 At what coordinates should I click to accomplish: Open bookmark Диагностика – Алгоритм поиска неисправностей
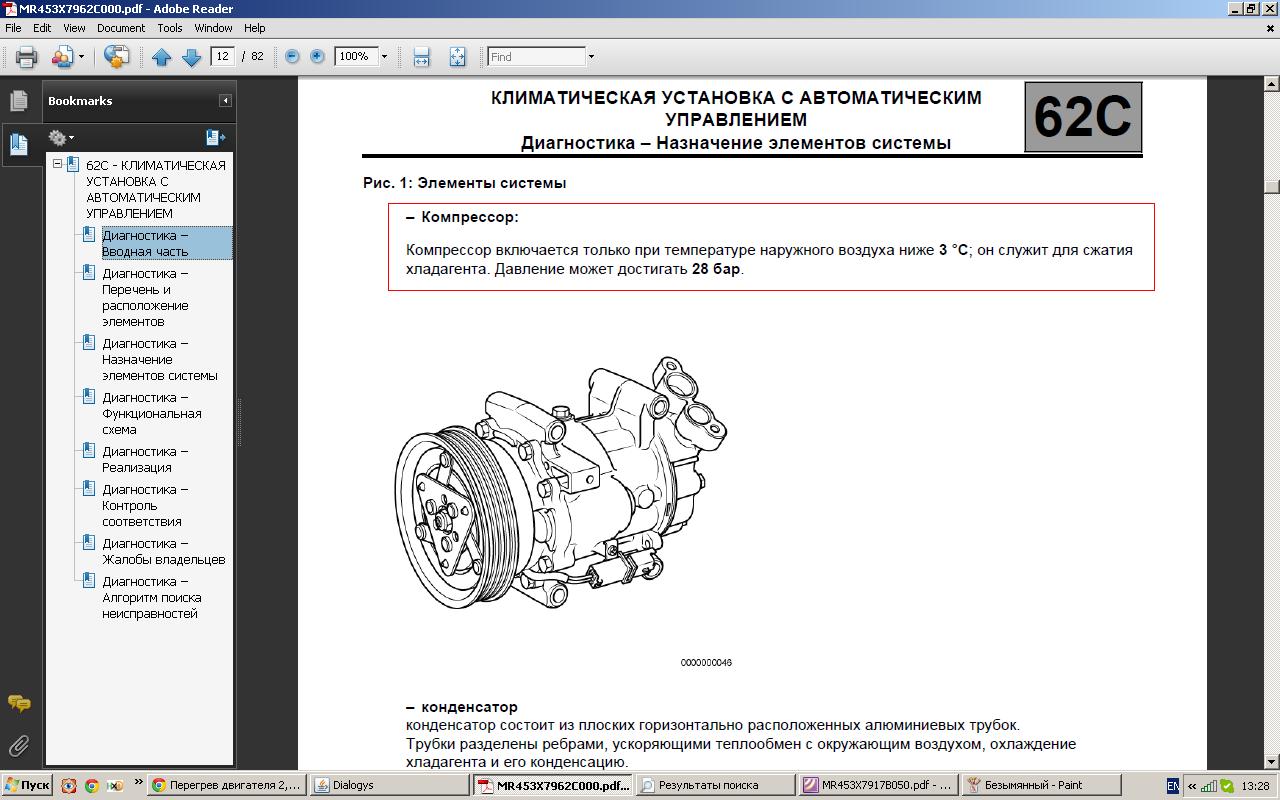point(152,597)
